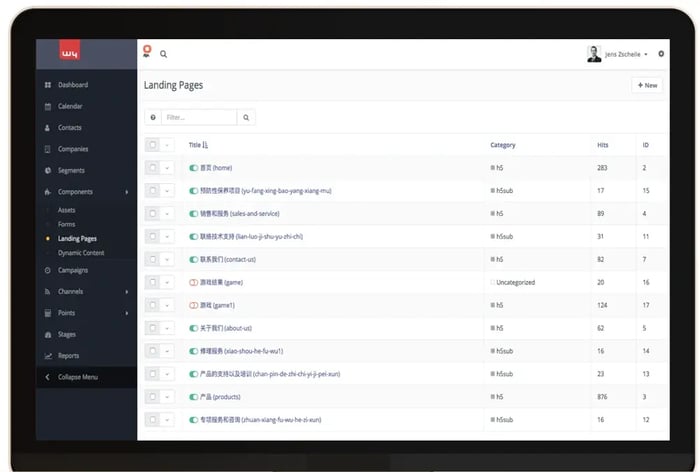Check the checkbox for sales-and-service row

pos(152,213)
